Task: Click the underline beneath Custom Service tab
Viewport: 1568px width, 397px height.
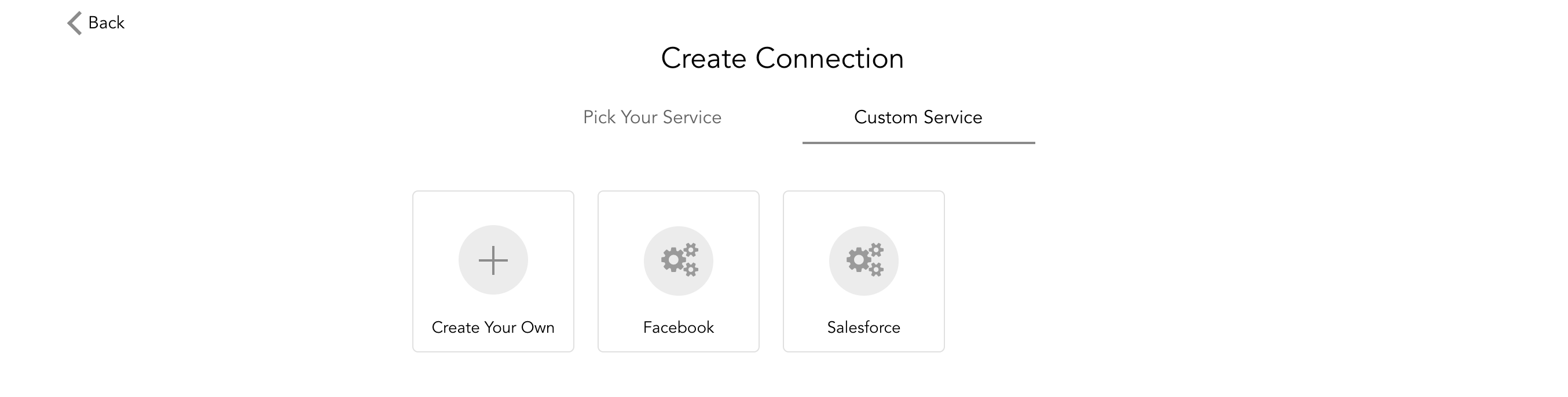Action: click(918, 143)
